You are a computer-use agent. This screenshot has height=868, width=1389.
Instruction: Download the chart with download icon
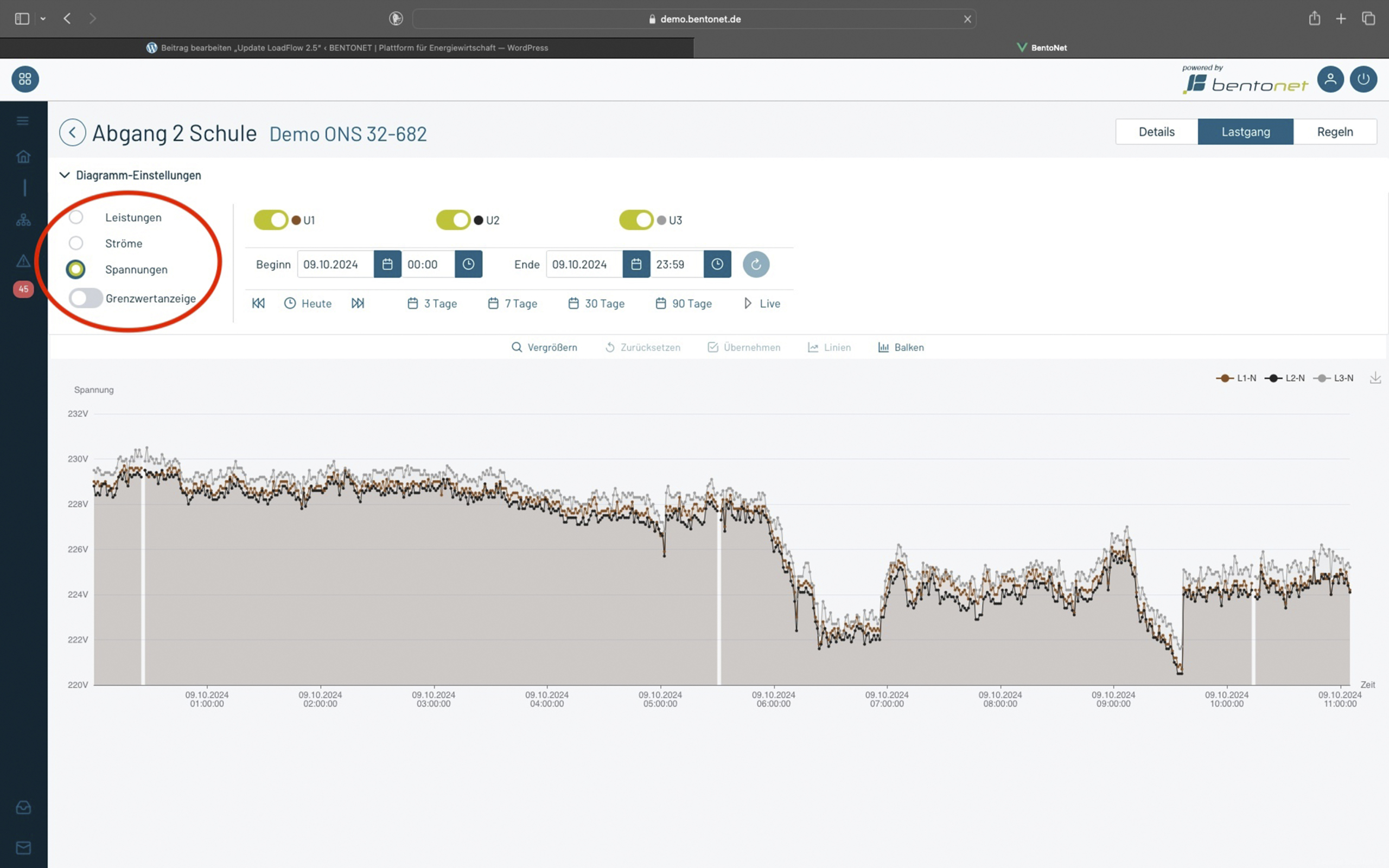pos(1375,378)
